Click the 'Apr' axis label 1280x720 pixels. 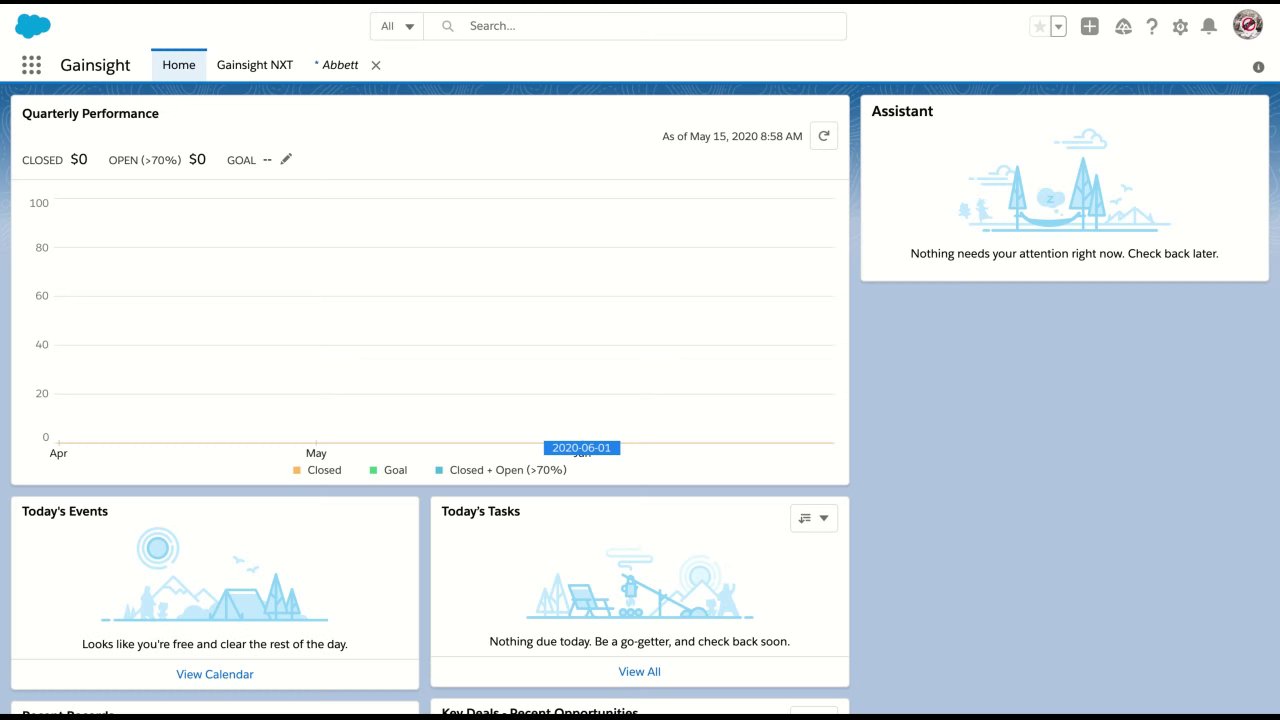(x=59, y=453)
